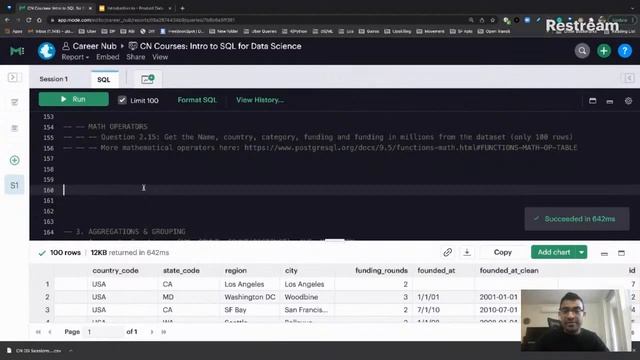Screen dimensions: 640x360
Task: Open the first left sidebar list icon
Action: pyautogui.click(x=14, y=102)
